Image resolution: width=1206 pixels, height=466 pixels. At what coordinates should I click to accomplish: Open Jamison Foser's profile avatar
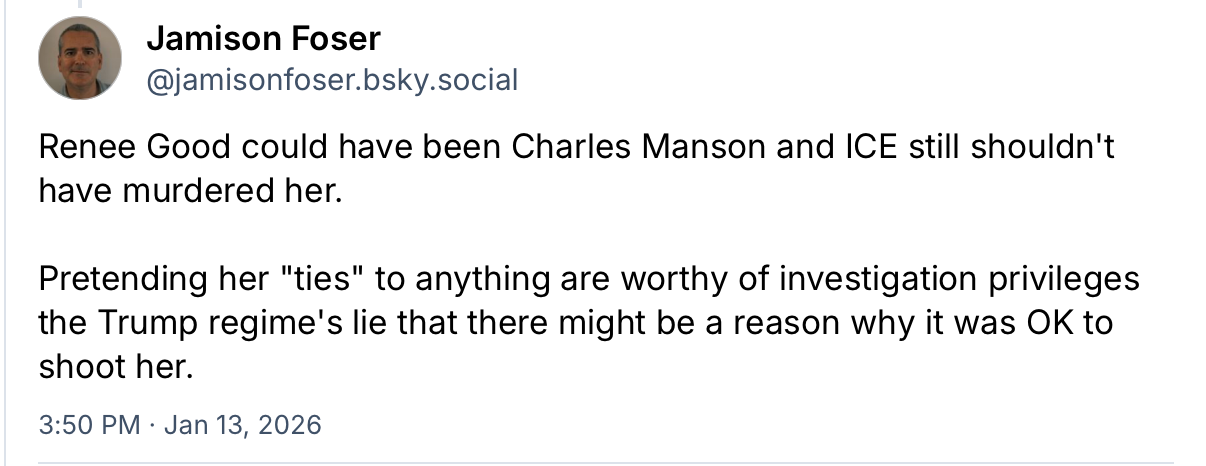[x=80, y=58]
